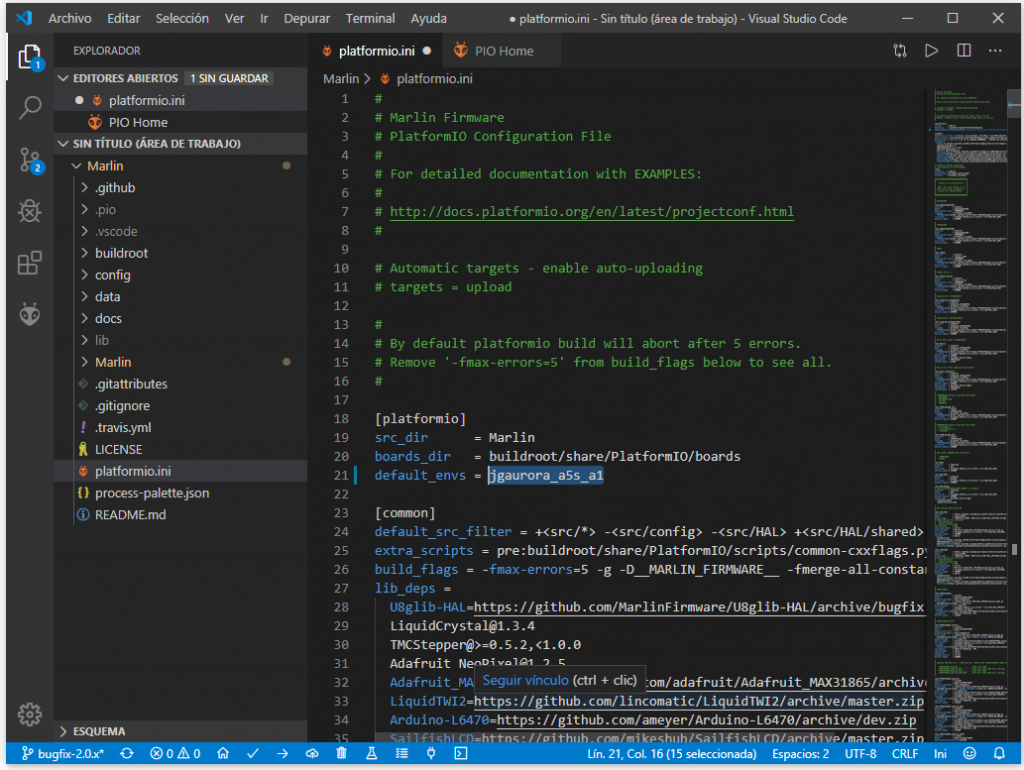Click the split editor icon
Image resolution: width=1024 pixels, height=770 pixels.
tap(963, 50)
